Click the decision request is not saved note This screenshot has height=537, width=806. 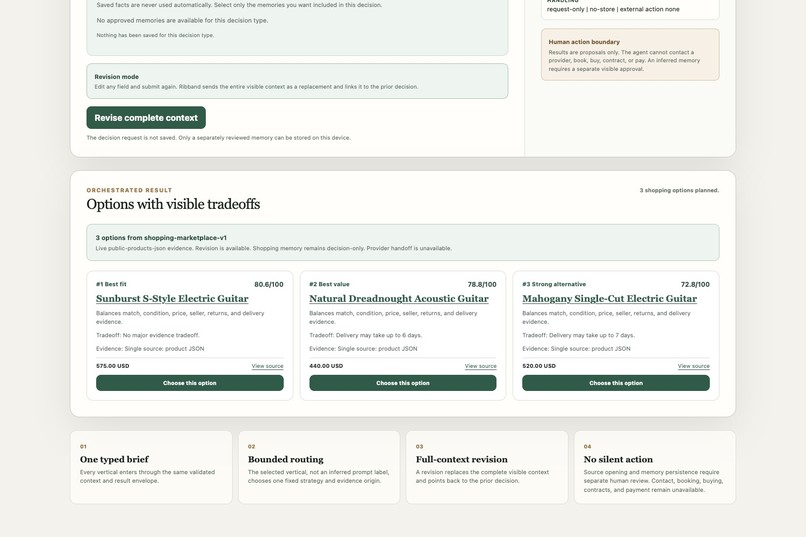click(218, 138)
